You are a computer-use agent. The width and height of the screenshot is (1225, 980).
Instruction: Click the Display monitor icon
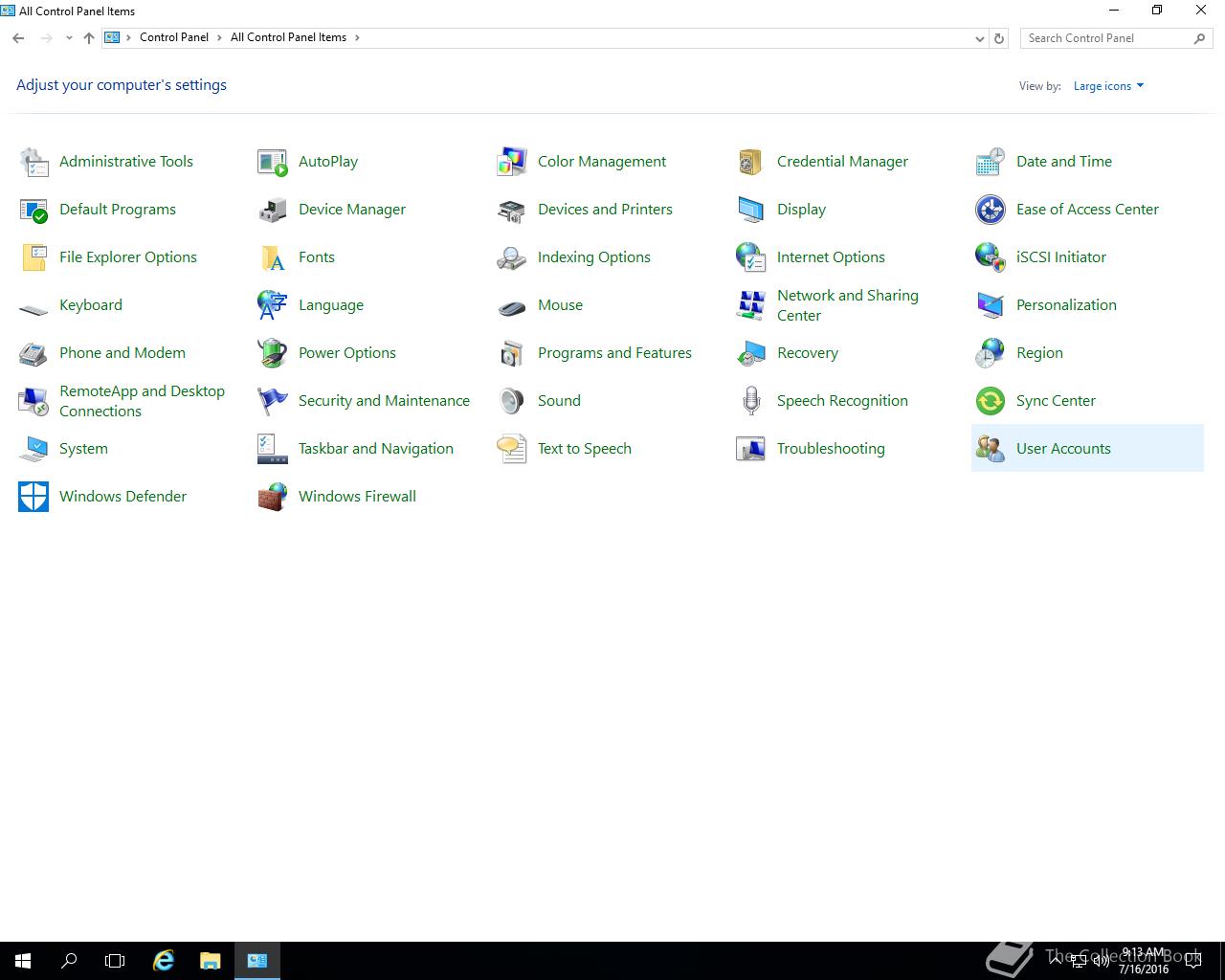point(751,210)
